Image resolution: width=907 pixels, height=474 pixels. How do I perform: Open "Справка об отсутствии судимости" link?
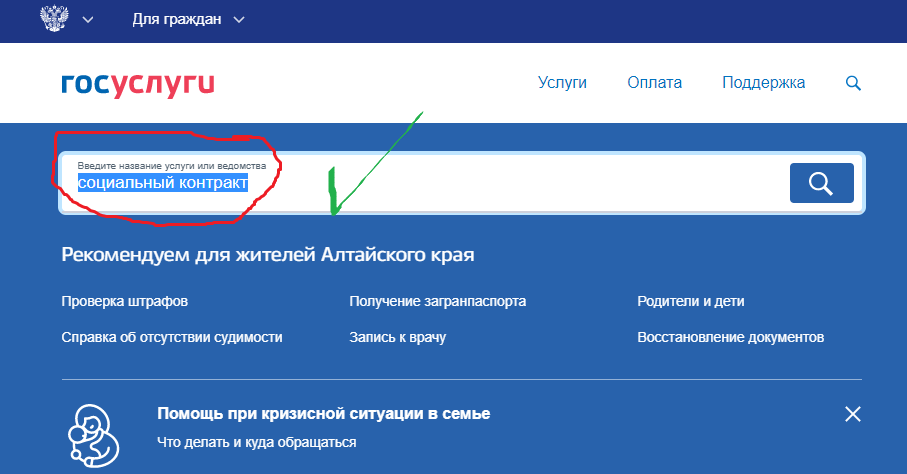coord(172,337)
